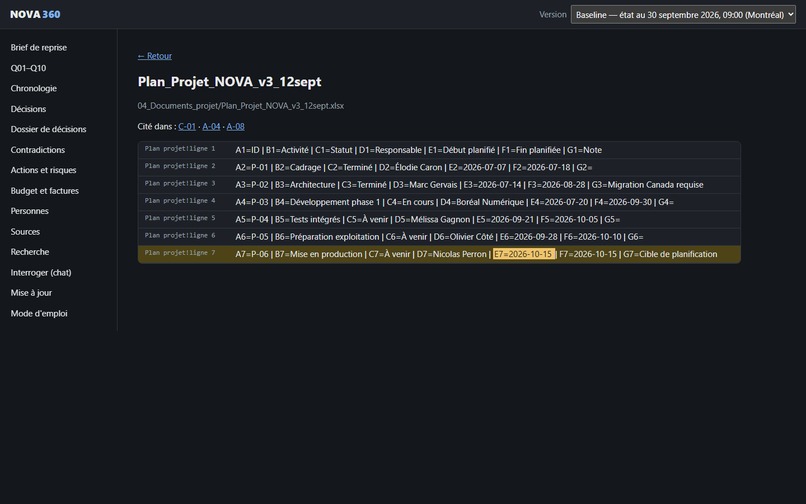
Task: Click the Plan_Projet_NOVA_v3_12sept title
Action: click(229, 82)
